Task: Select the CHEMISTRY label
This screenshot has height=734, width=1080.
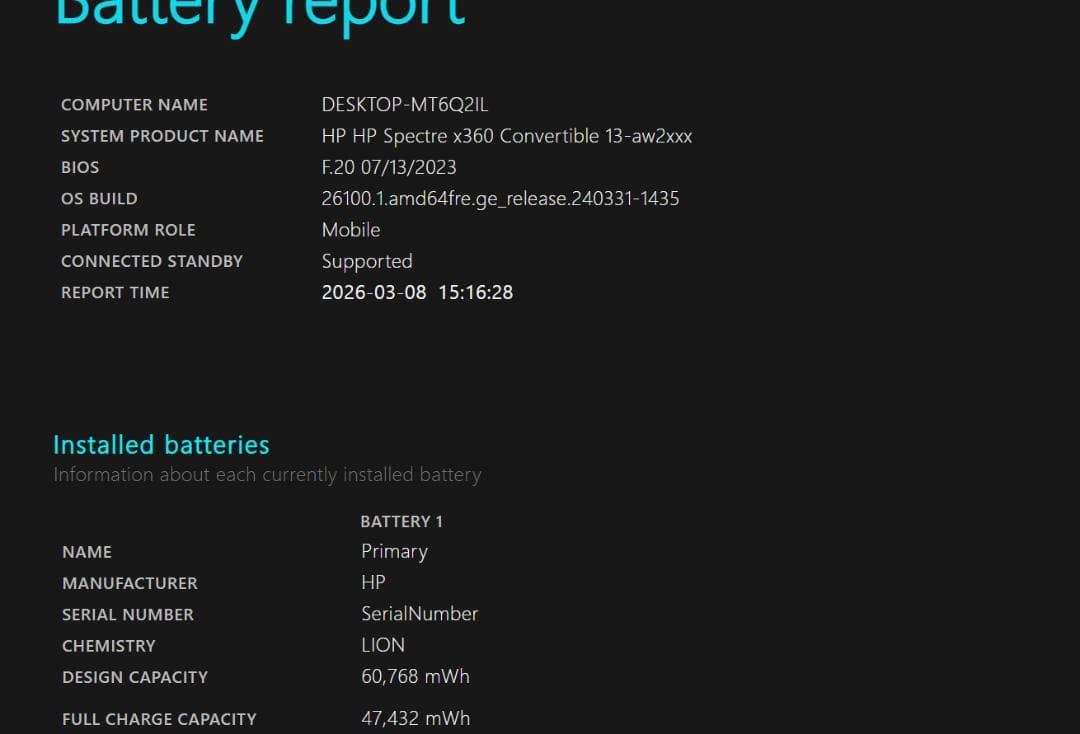Action: pos(109,646)
